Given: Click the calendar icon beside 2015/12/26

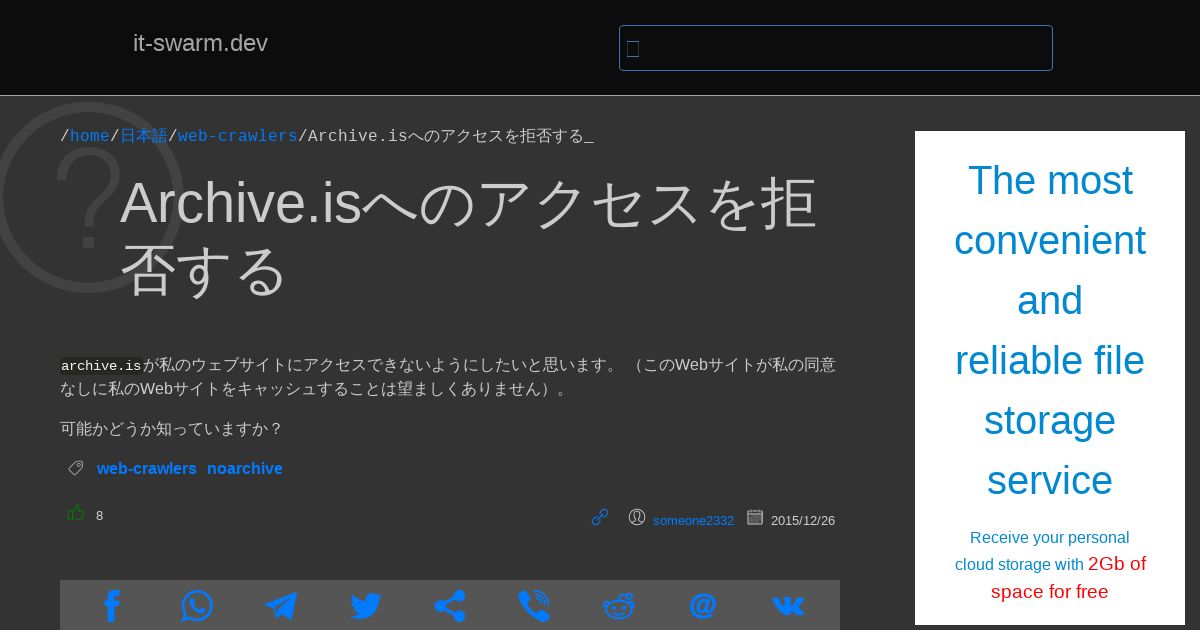Looking at the screenshot, I should point(755,517).
